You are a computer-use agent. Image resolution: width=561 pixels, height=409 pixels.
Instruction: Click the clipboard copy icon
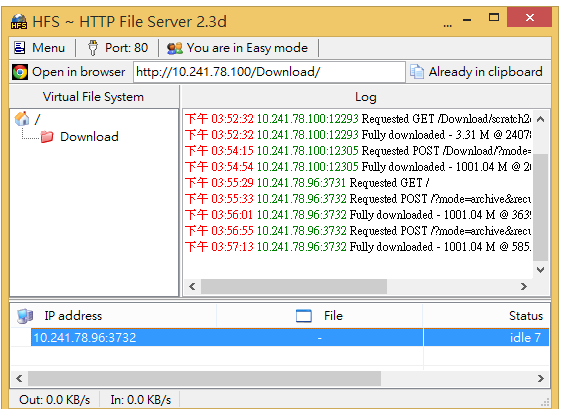(417, 72)
